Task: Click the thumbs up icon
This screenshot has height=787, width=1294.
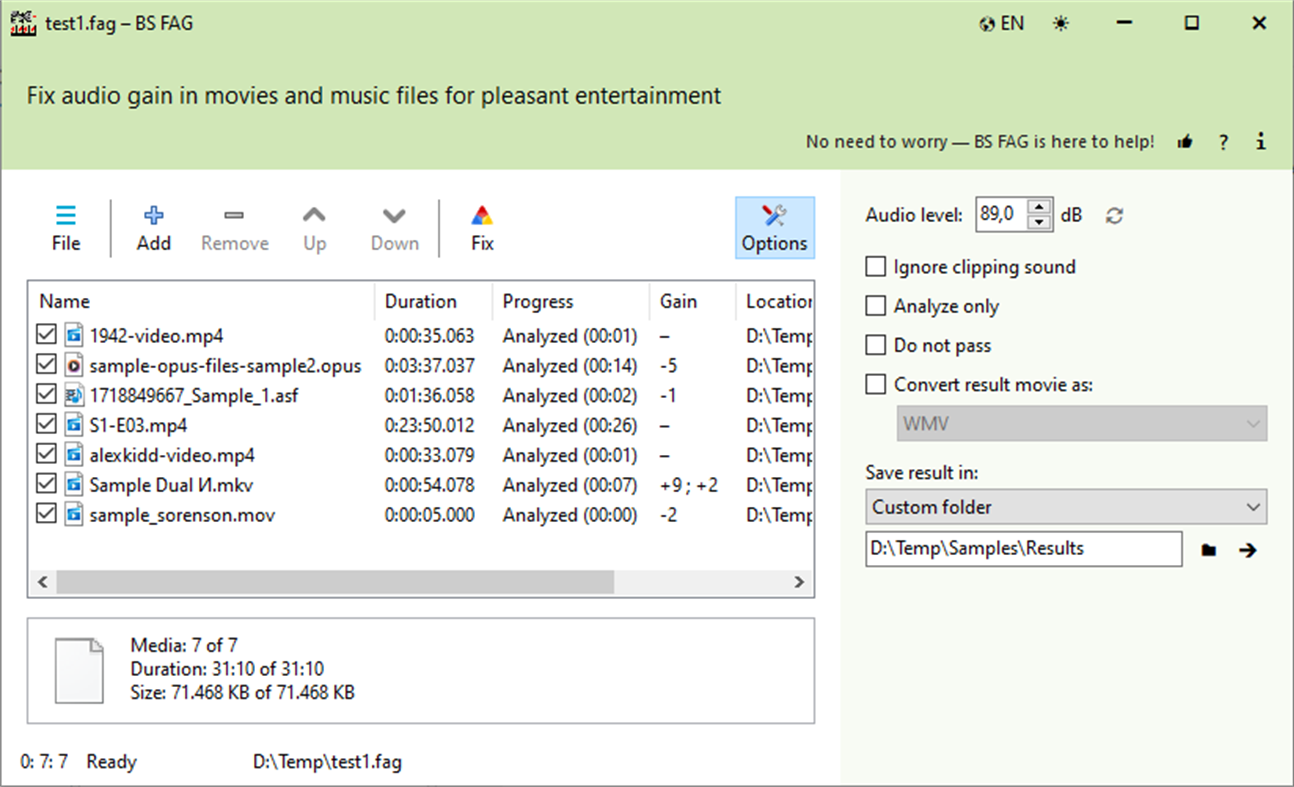Action: [1185, 141]
